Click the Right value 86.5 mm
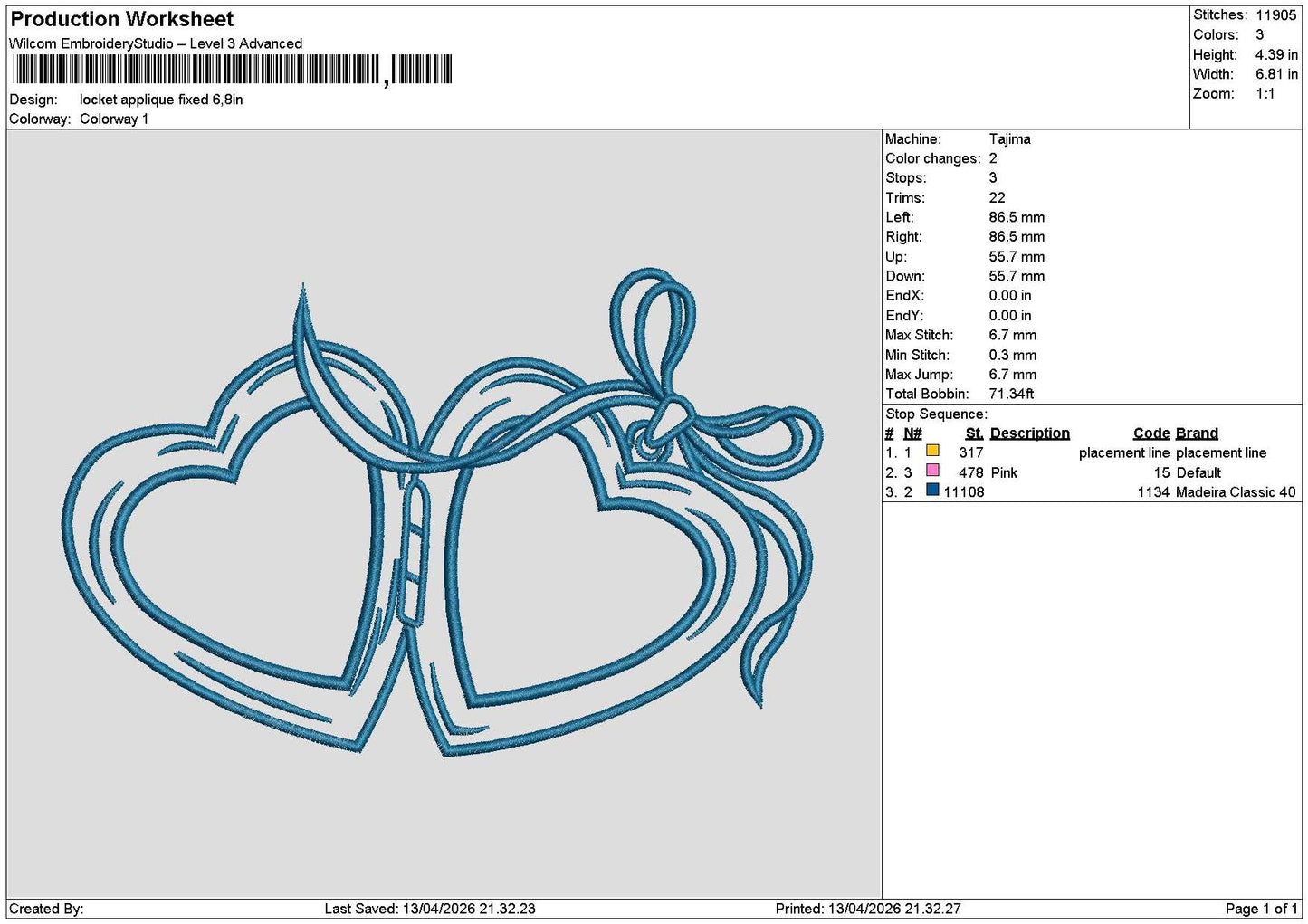Image resolution: width=1308 pixels, height=924 pixels. 1017,237
